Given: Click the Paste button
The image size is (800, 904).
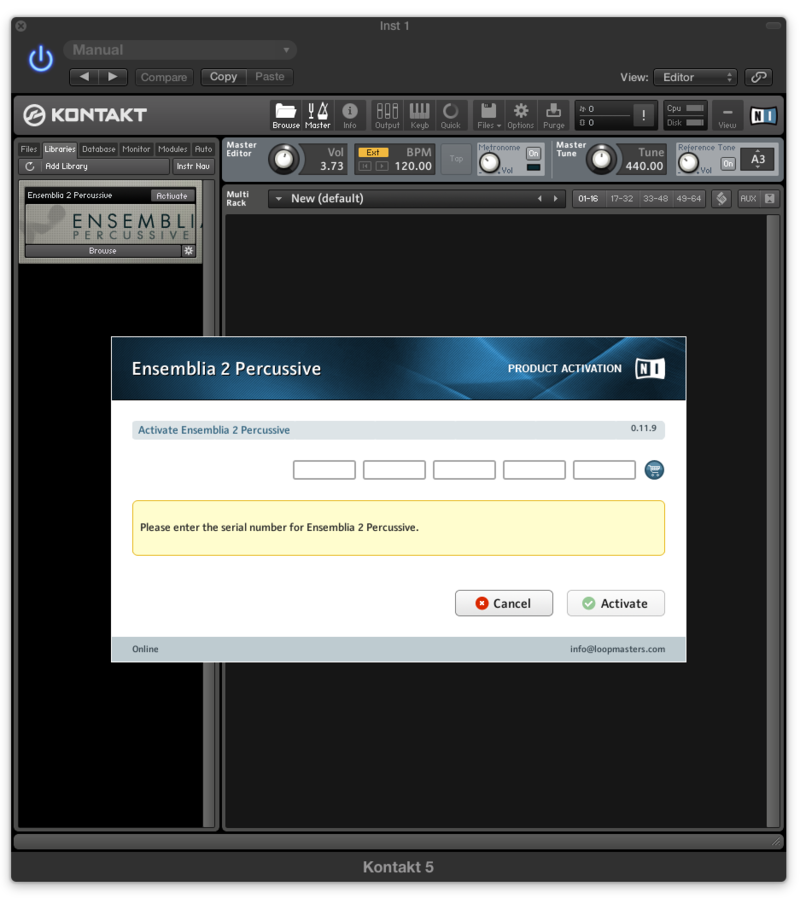Looking at the screenshot, I should pos(270,77).
